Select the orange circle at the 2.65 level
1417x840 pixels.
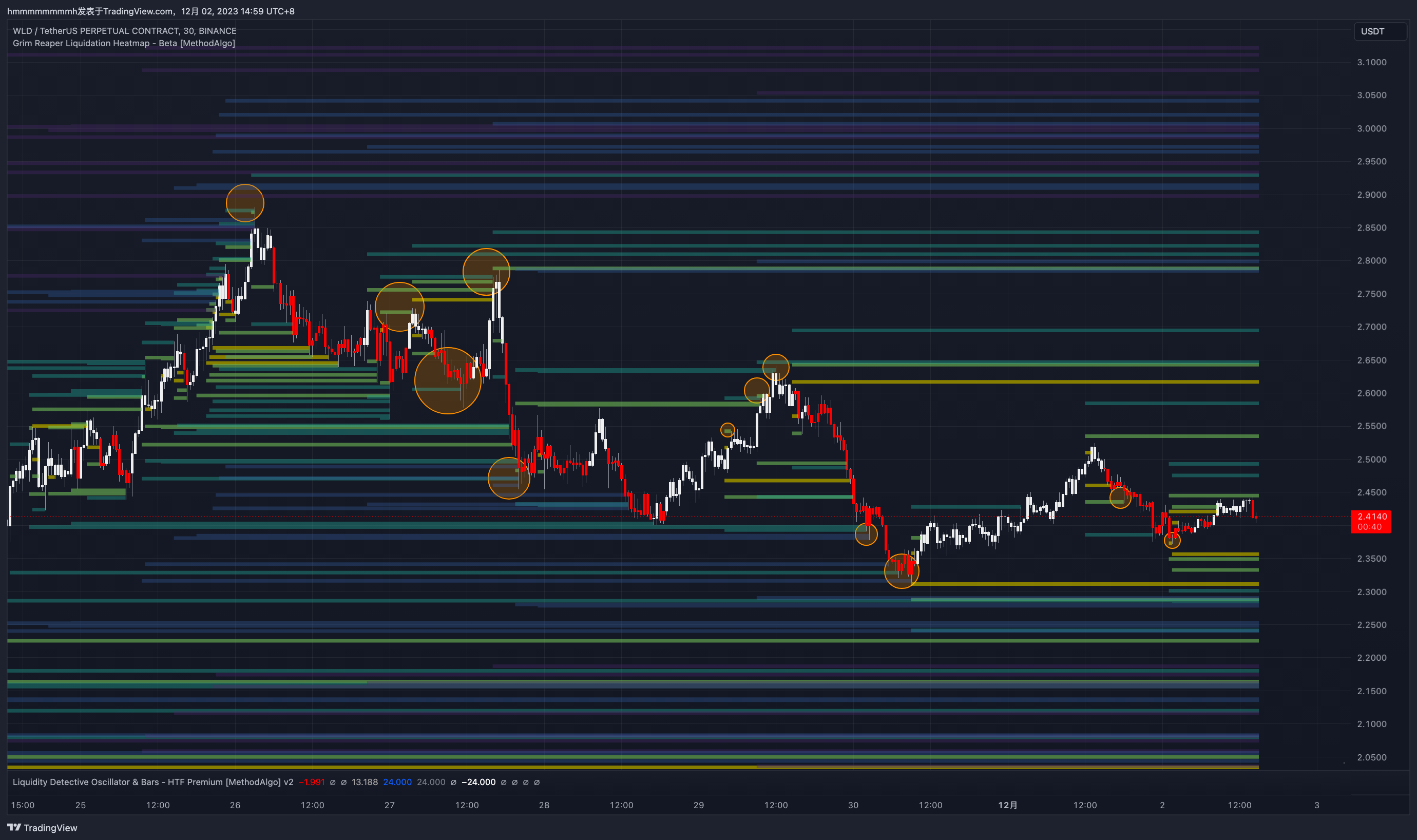[x=776, y=366]
